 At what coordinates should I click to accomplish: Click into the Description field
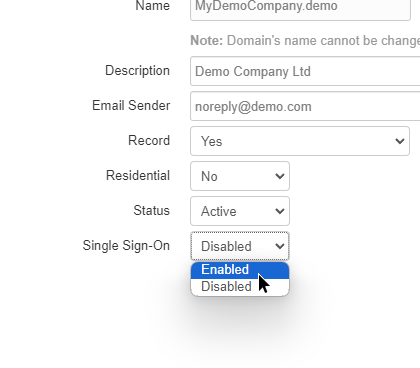(x=305, y=71)
